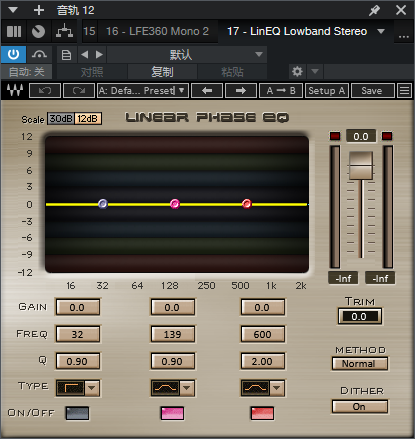The height and width of the screenshot is (439, 415).
Task: Click the 32 Freq field
Action: [77, 334]
